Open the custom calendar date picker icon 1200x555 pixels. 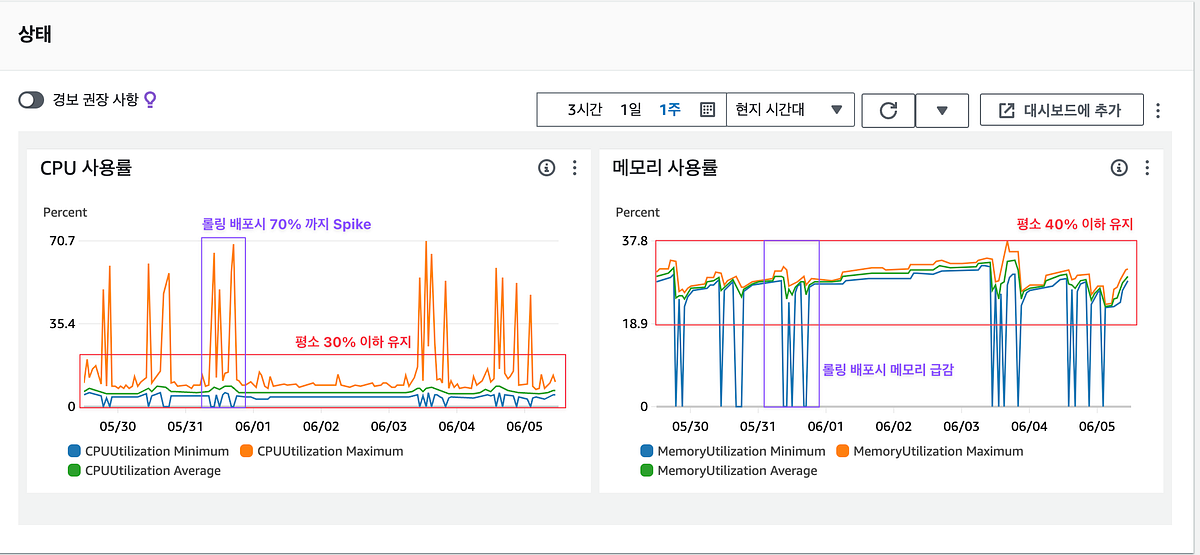pyautogui.click(x=708, y=110)
